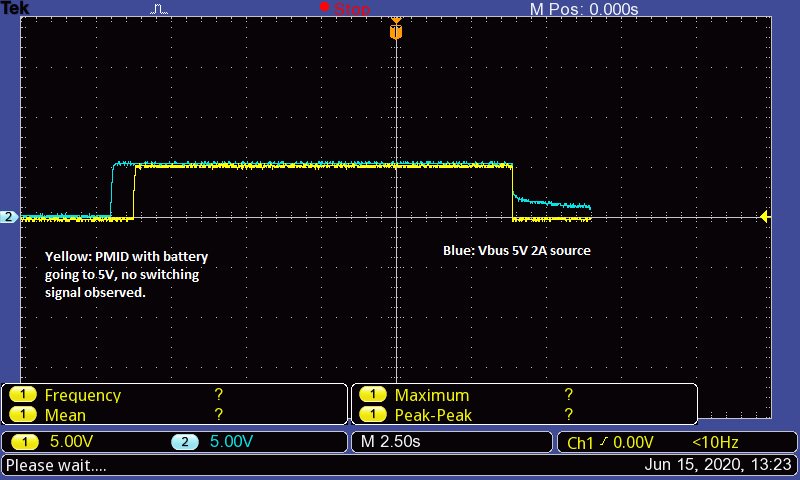Click the question mark value beside Peak-Peak
This screenshot has height=480, width=800.
click(x=568, y=414)
